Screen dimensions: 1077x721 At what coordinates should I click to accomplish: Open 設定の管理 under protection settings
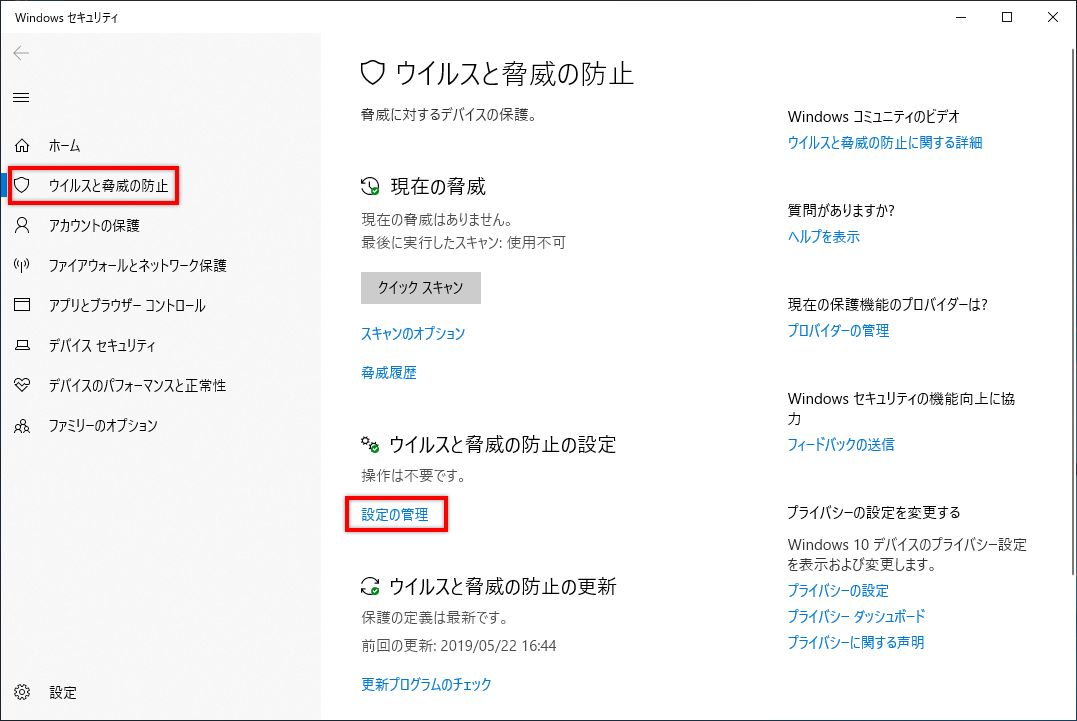coord(396,514)
